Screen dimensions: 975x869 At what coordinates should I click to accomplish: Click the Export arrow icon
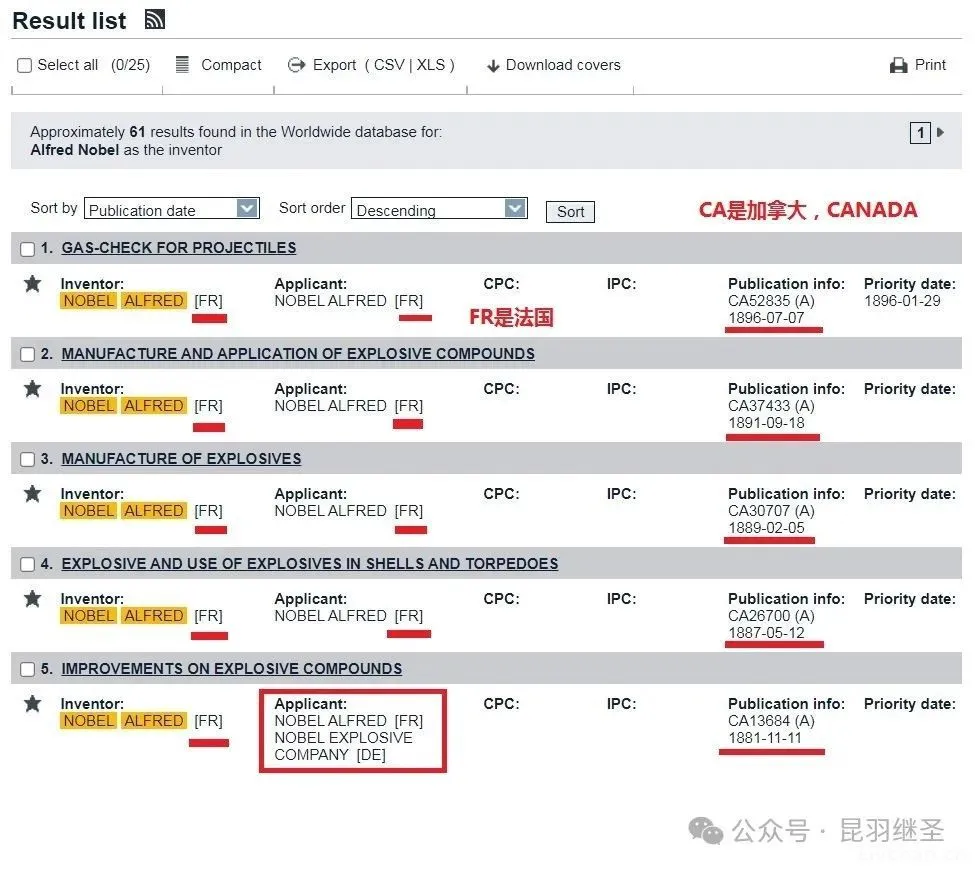point(296,65)
